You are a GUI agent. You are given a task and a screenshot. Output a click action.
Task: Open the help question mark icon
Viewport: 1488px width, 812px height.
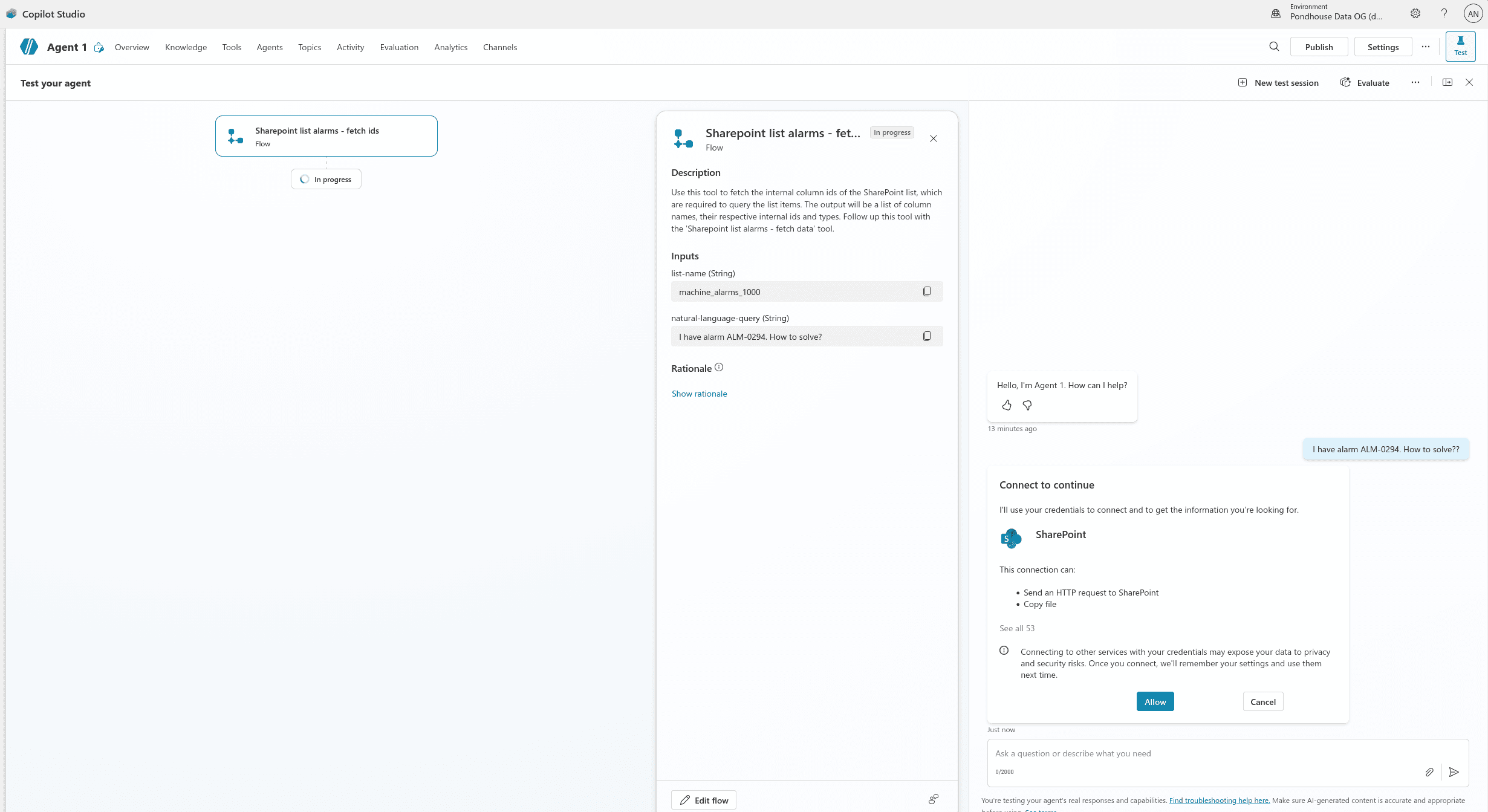(1444, 13)
